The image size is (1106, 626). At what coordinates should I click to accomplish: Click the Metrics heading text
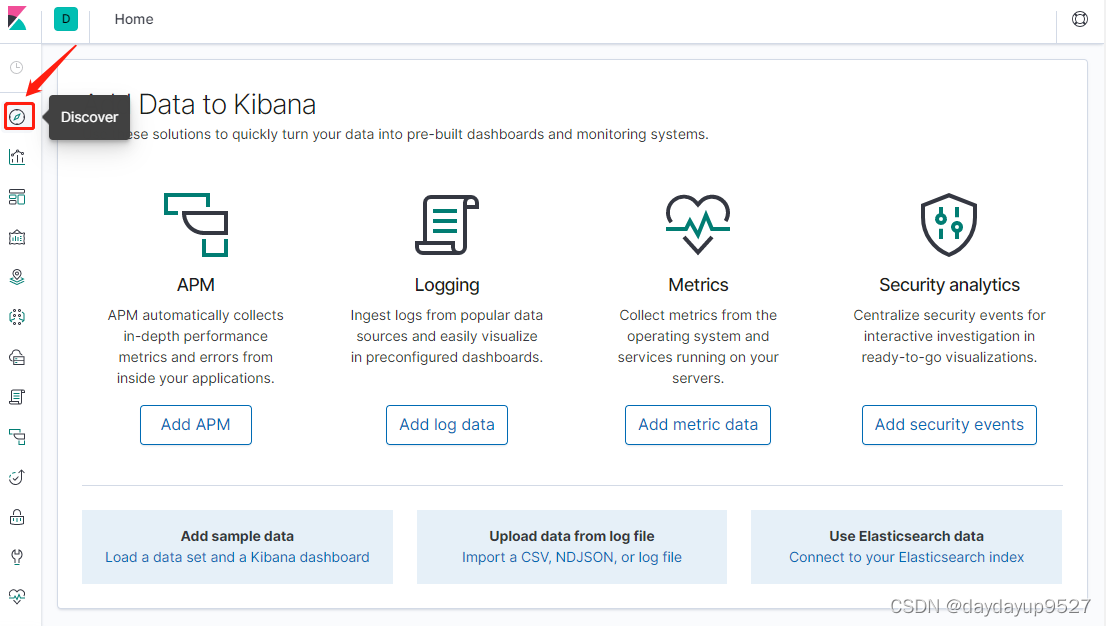698,285
